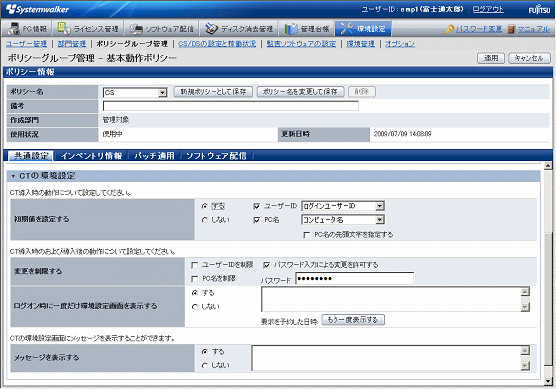Enable ユーザーIDを制限 checkbox

(194, 265)
